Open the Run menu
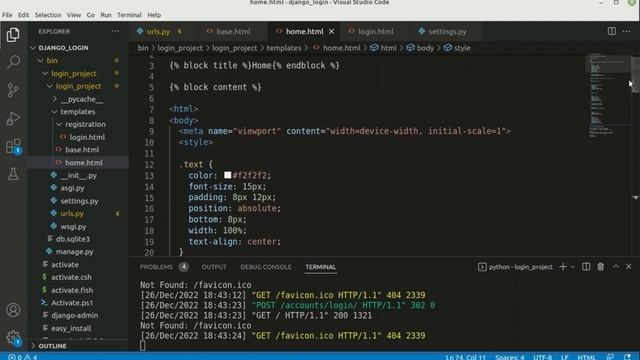Viewport: 640px width, 360px height. 106,15
